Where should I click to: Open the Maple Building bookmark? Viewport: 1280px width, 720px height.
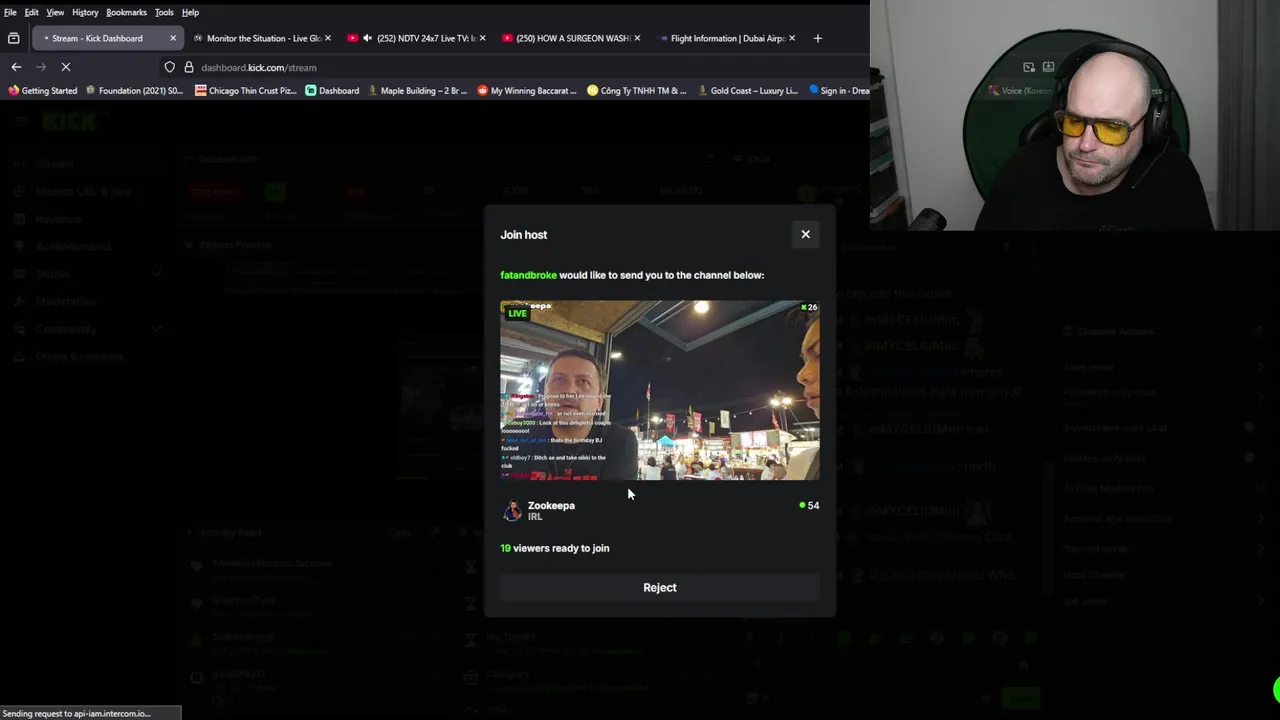tap(417, 90)
